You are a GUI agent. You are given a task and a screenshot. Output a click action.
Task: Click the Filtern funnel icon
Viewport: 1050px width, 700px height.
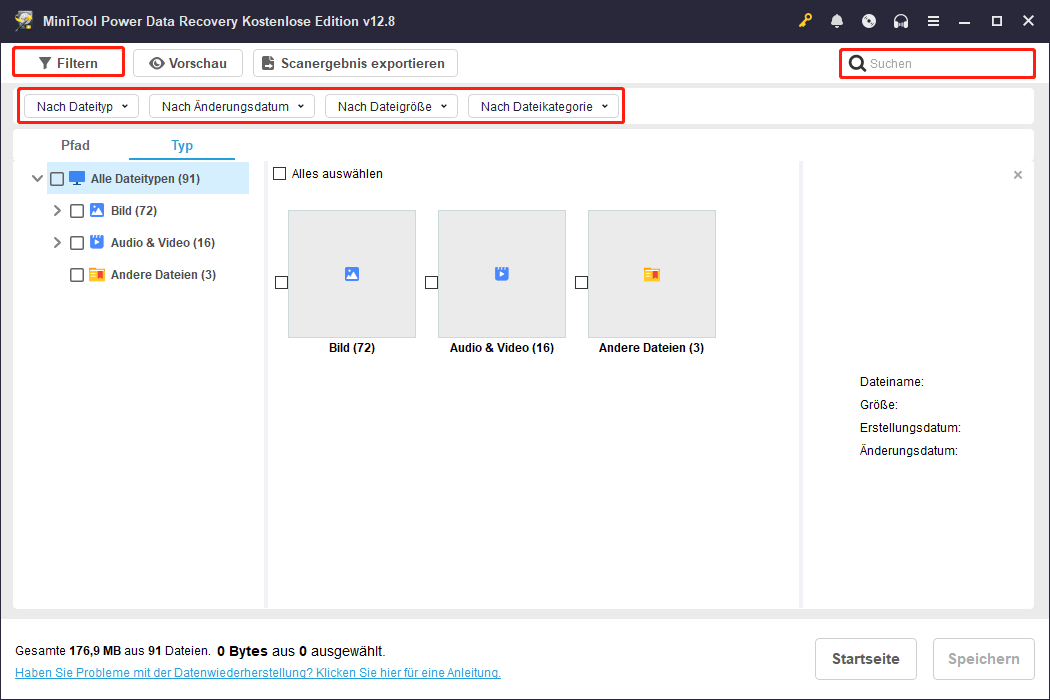(x=48, y=62)
